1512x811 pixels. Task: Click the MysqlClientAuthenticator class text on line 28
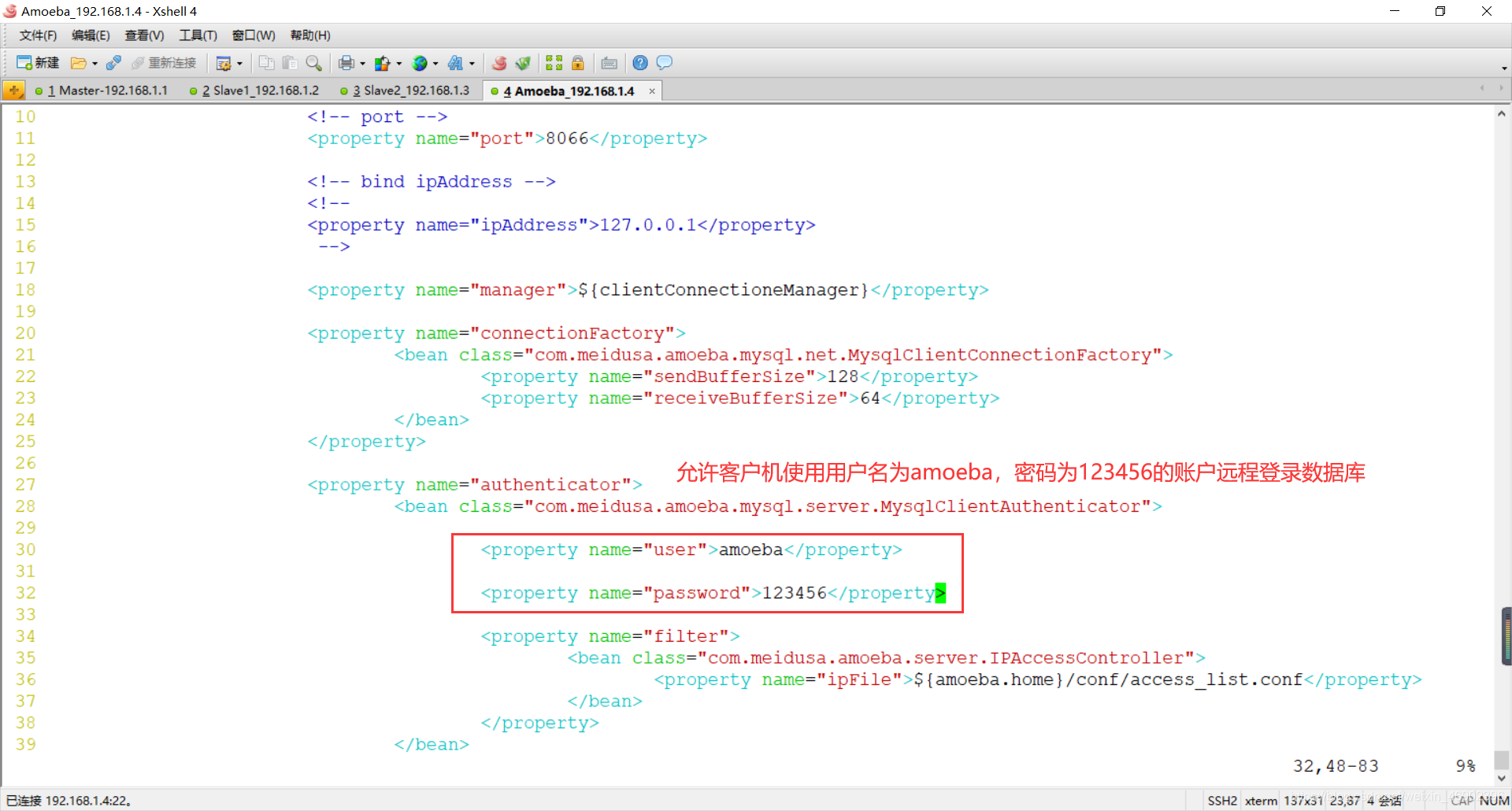pos(1010,506)
